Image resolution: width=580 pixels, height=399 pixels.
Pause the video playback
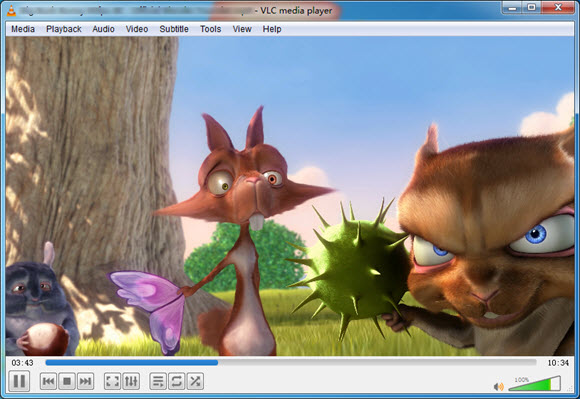tap(19, 381)
